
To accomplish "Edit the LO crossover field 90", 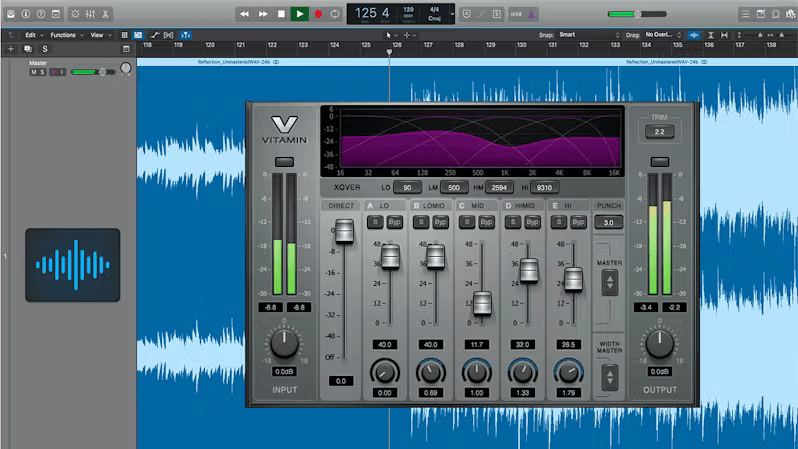I will point(407,188).
